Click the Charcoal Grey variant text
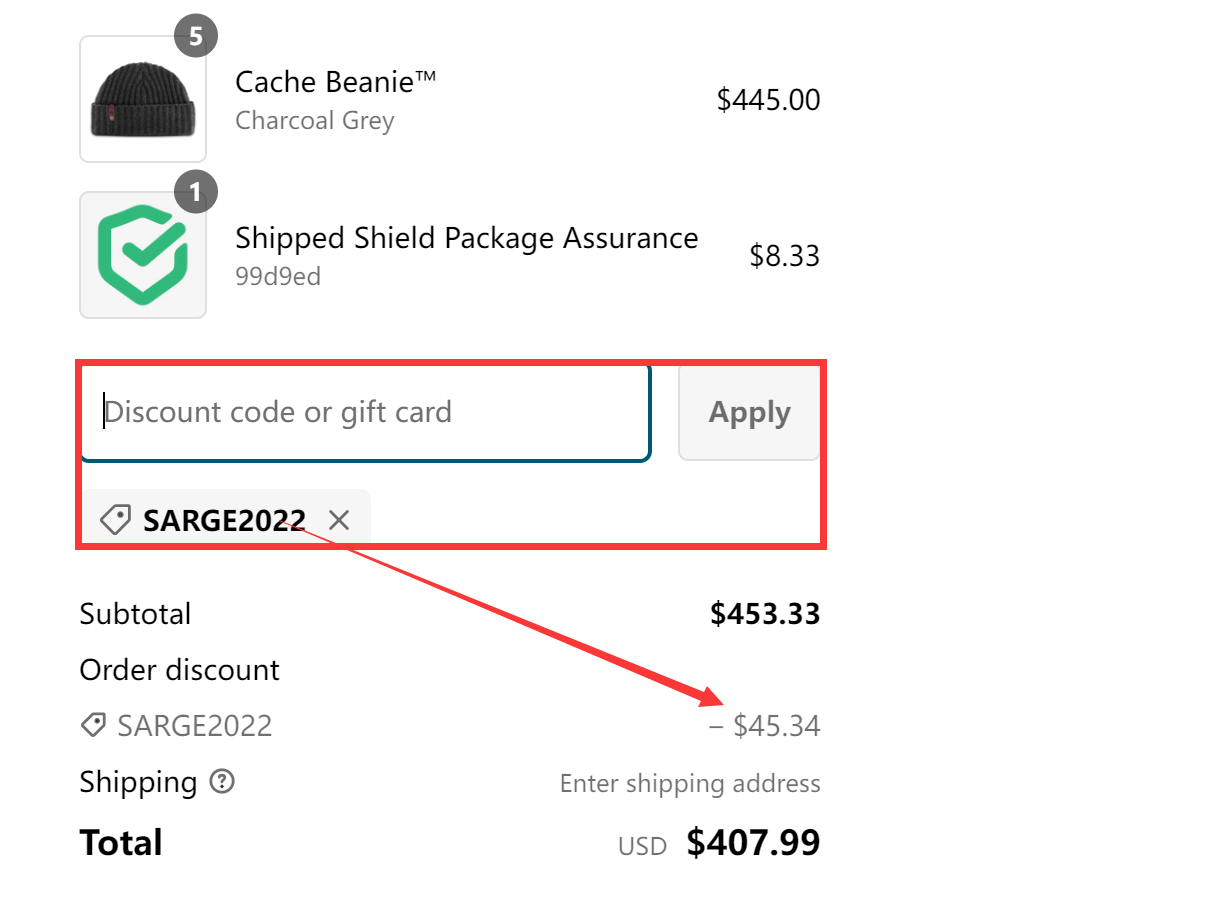 click(314, 121)
